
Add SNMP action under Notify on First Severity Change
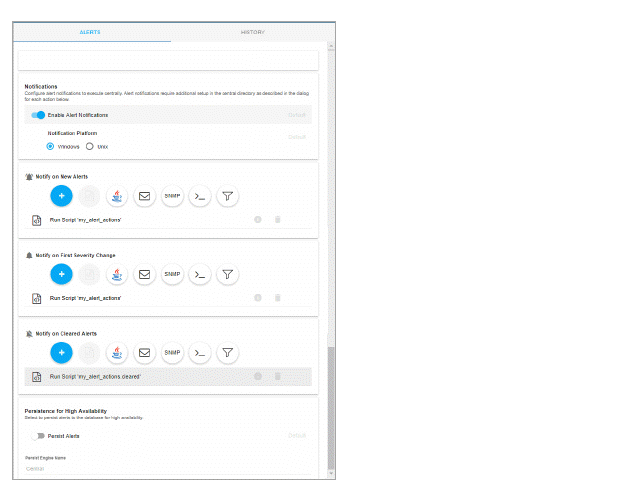(172, 274)
